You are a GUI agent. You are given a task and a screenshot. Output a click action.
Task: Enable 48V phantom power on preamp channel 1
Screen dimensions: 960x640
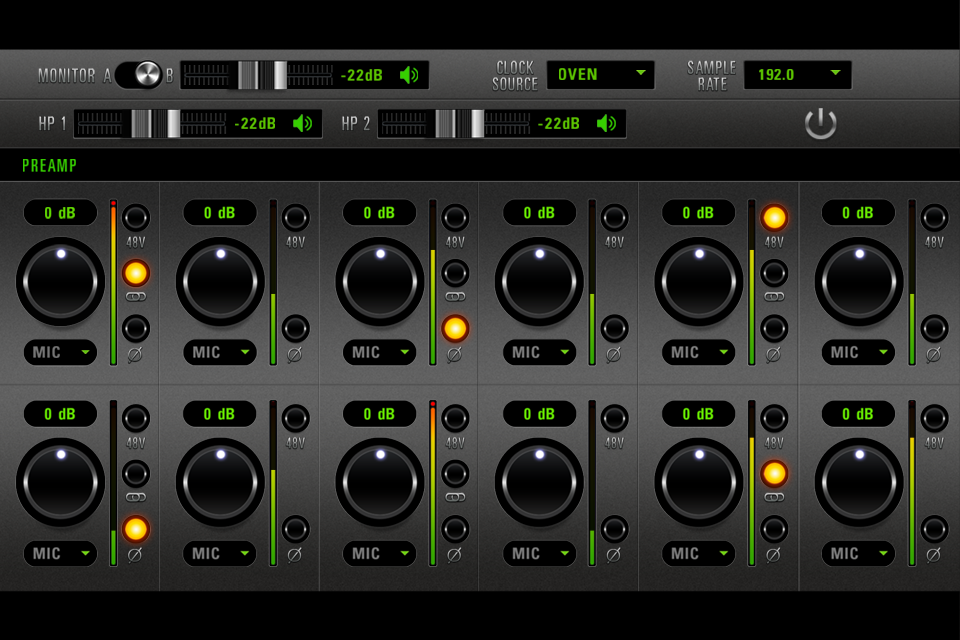[x=136, y=217]
